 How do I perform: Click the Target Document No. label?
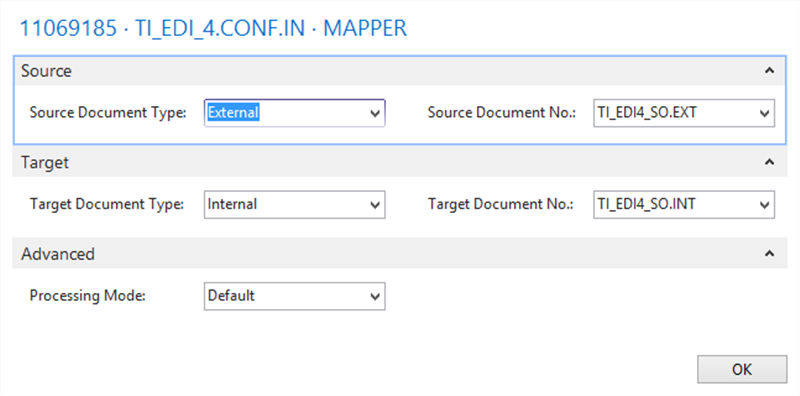pyautogui.click(x=501, y=204)
